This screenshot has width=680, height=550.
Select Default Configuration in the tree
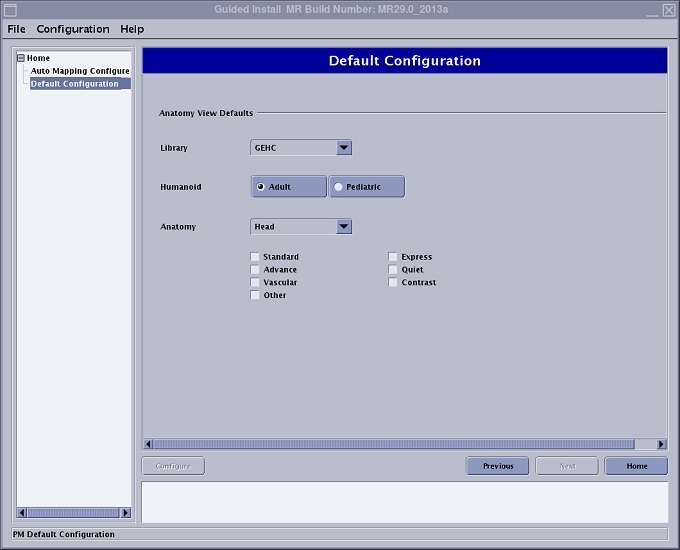tap(75, 84)
